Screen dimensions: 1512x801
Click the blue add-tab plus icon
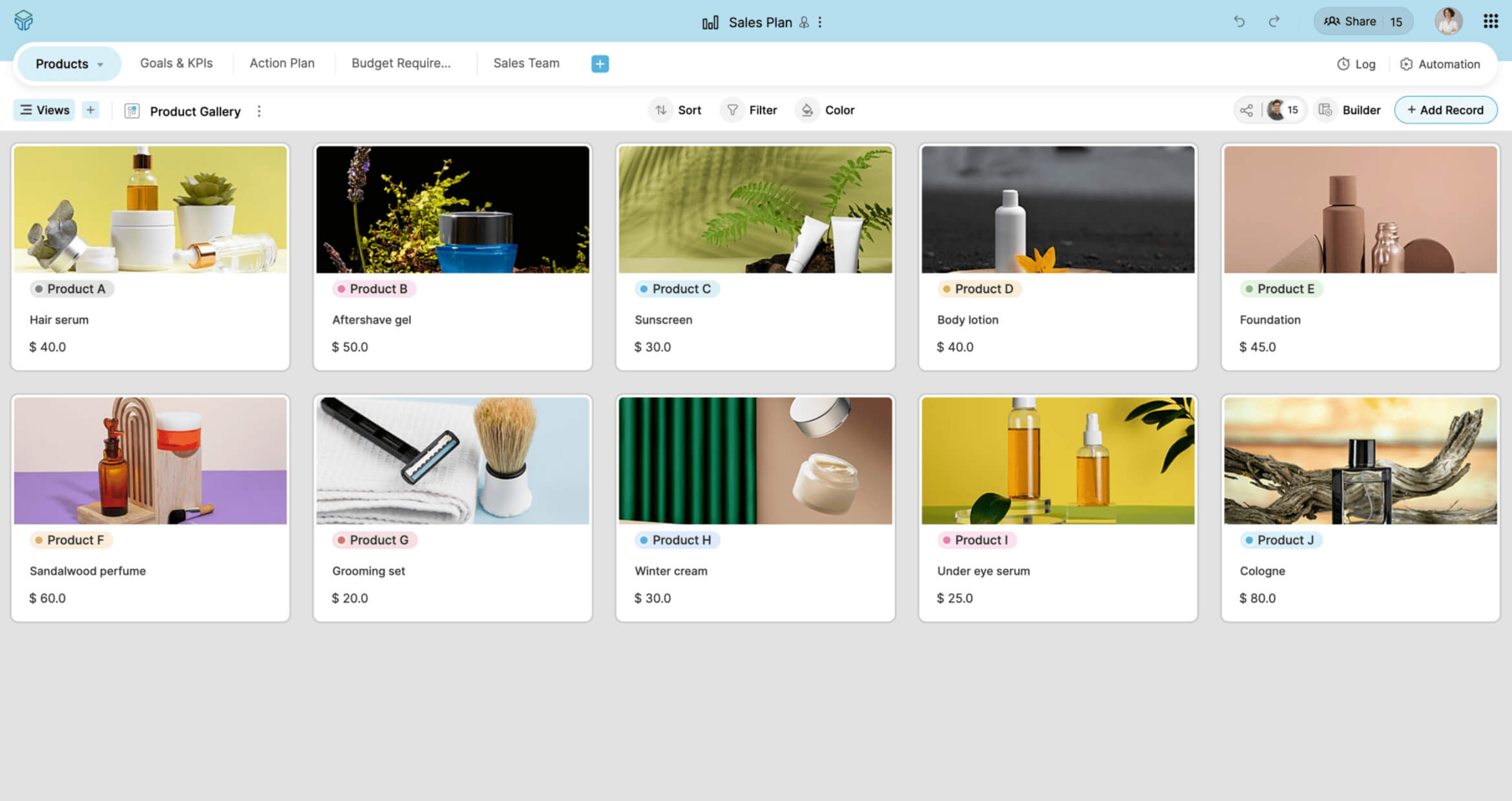(x=600, y=63)
